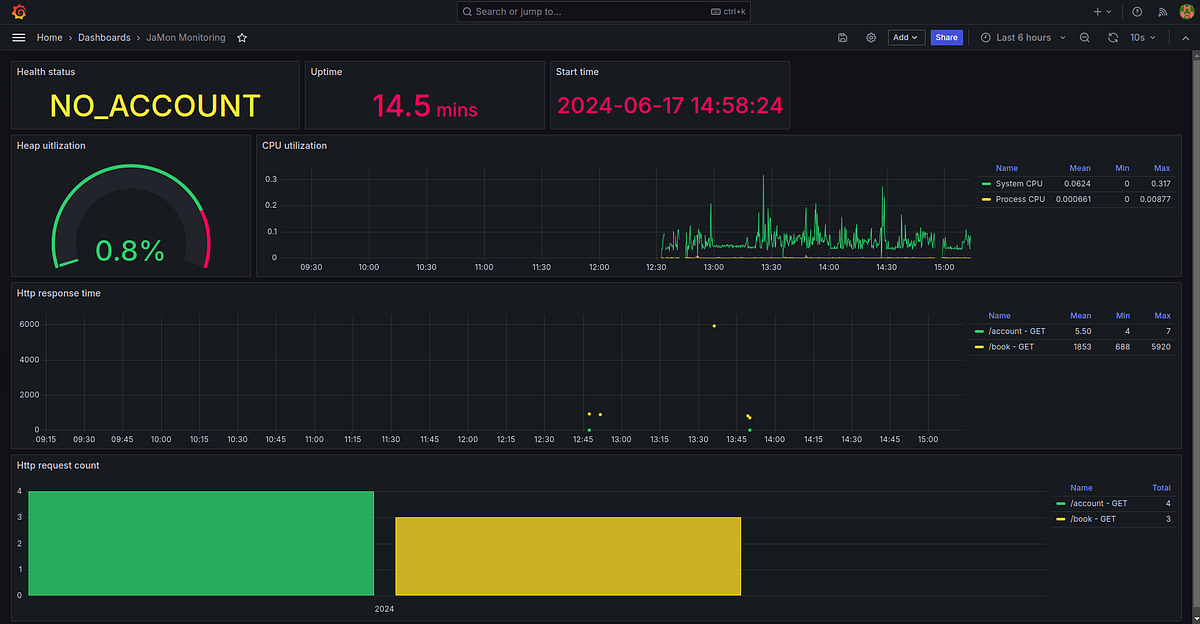Star the JaMon Monitoring dashboard
The height and width of the screenshot is (624, 1200).
pyautogui.click(x=242, y=37)
